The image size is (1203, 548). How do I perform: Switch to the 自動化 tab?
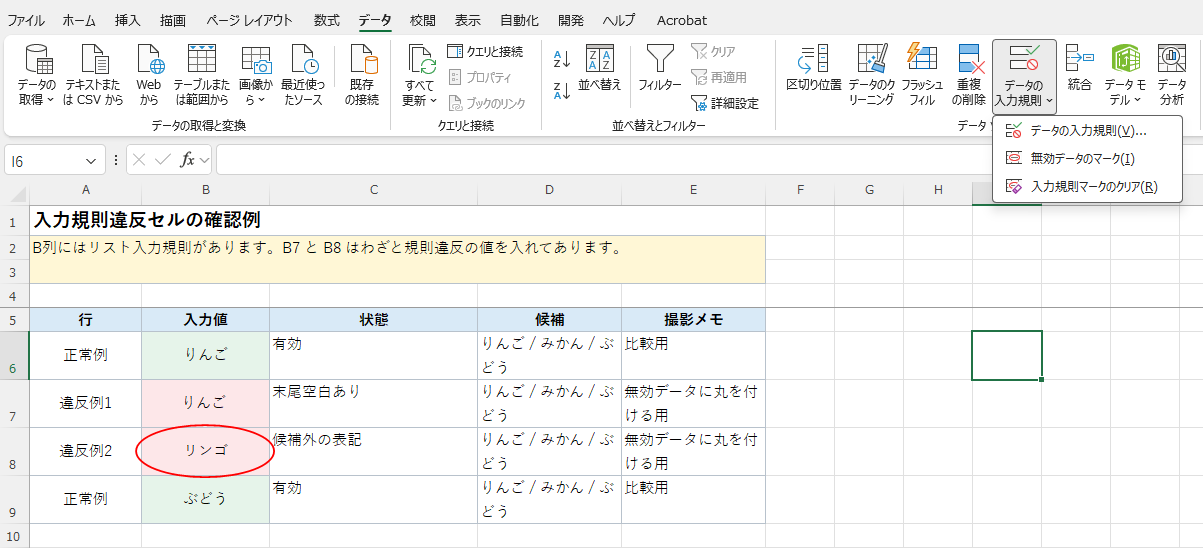519,20
